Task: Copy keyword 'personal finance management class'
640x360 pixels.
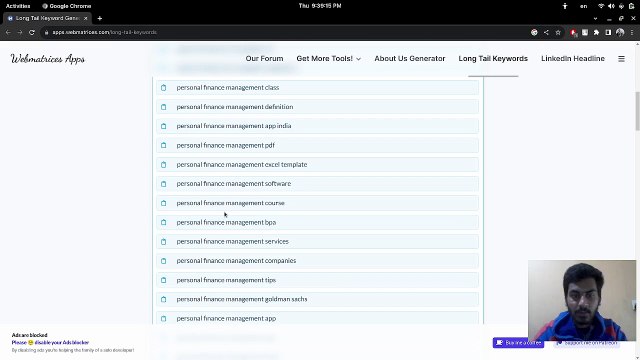Action: point(164,88)
